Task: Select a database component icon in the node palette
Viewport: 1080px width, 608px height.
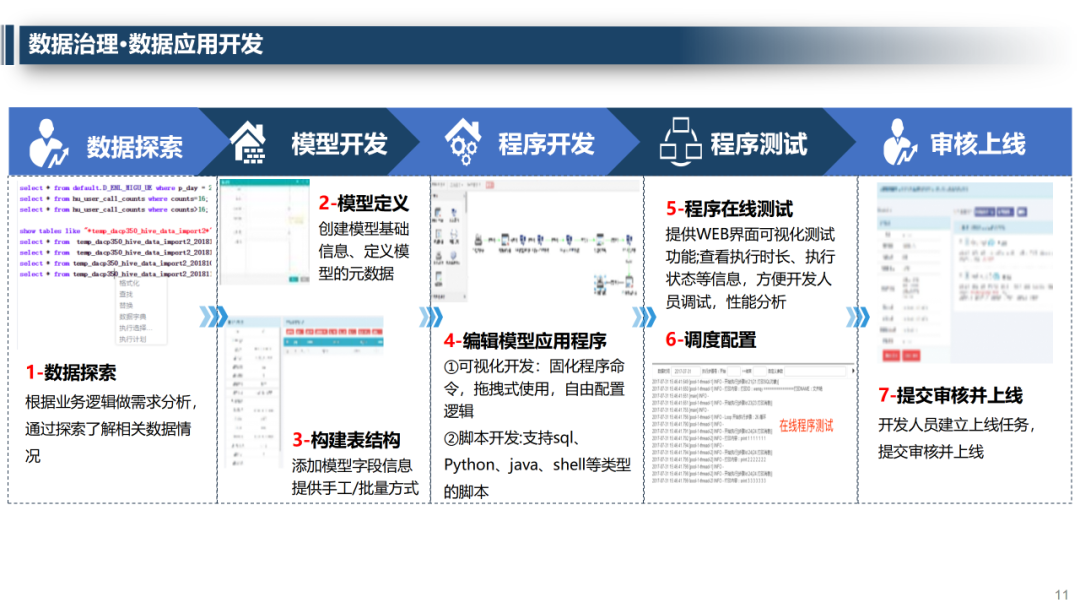Action: point(437,213)
